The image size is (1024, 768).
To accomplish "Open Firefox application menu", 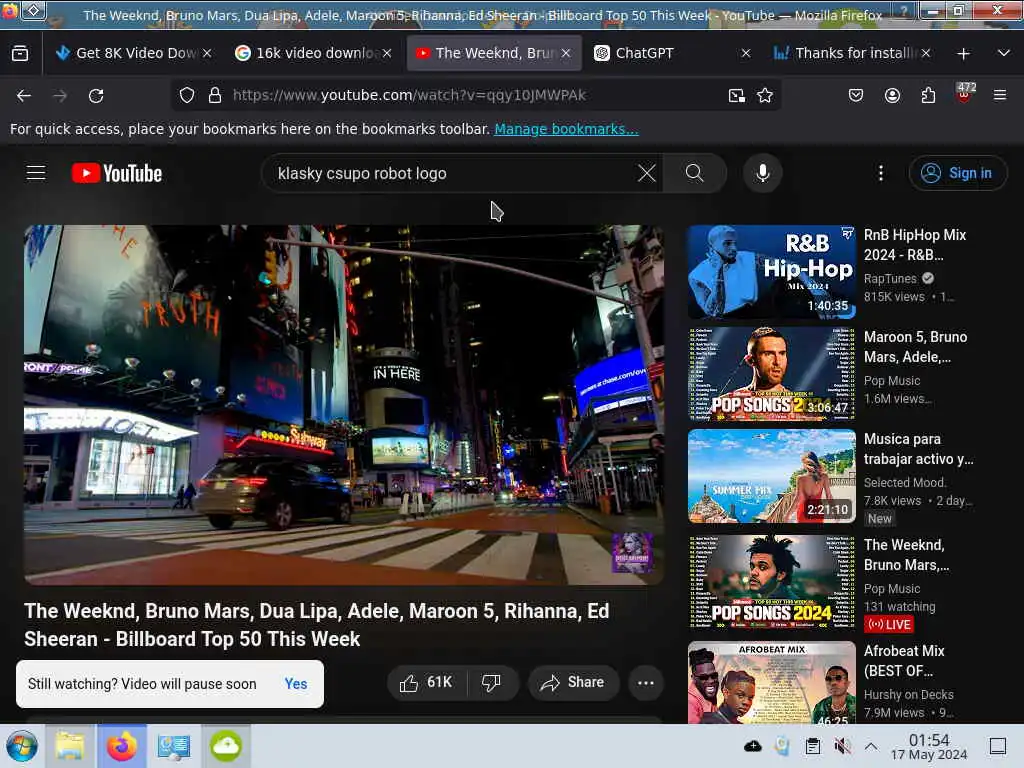I will (1000, 96).
